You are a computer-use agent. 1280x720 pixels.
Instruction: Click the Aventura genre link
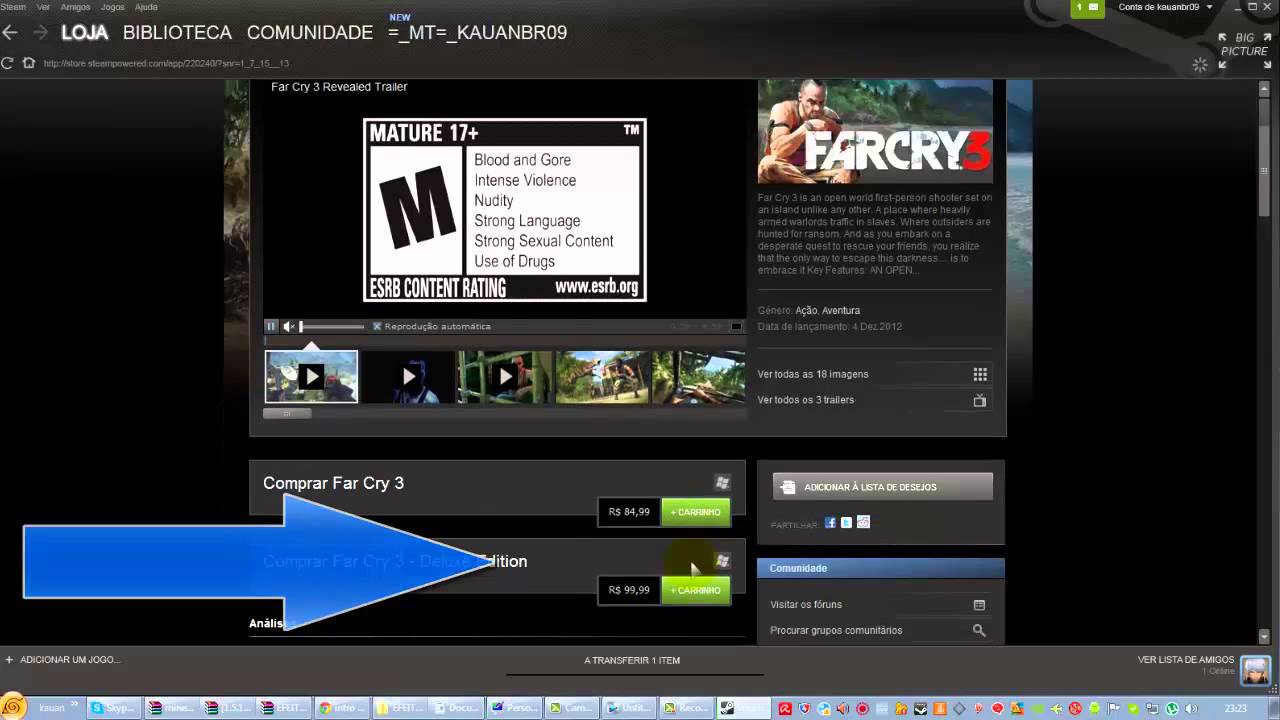tap(841, 311)
